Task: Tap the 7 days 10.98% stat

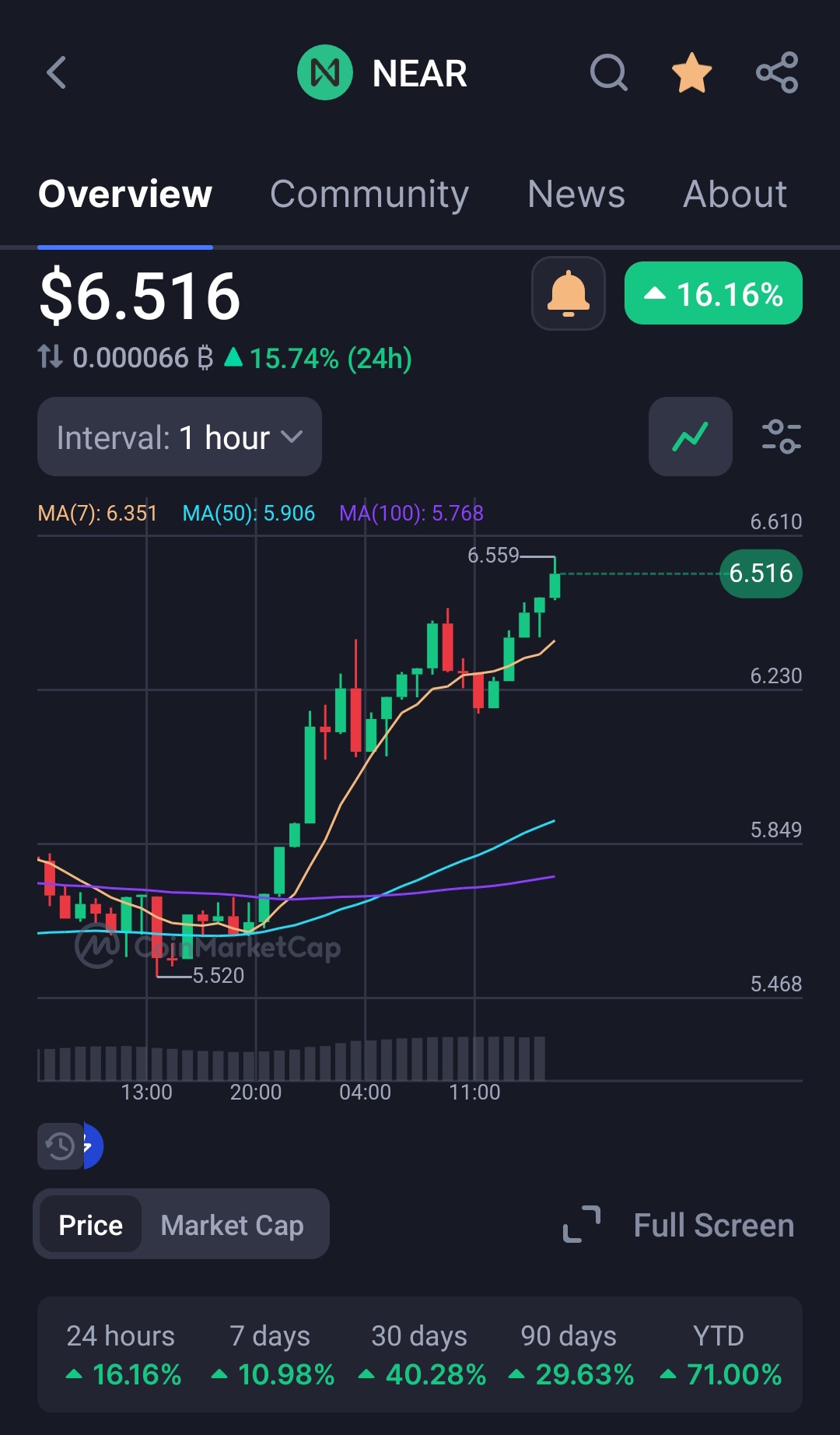Action: [271, 1355]
